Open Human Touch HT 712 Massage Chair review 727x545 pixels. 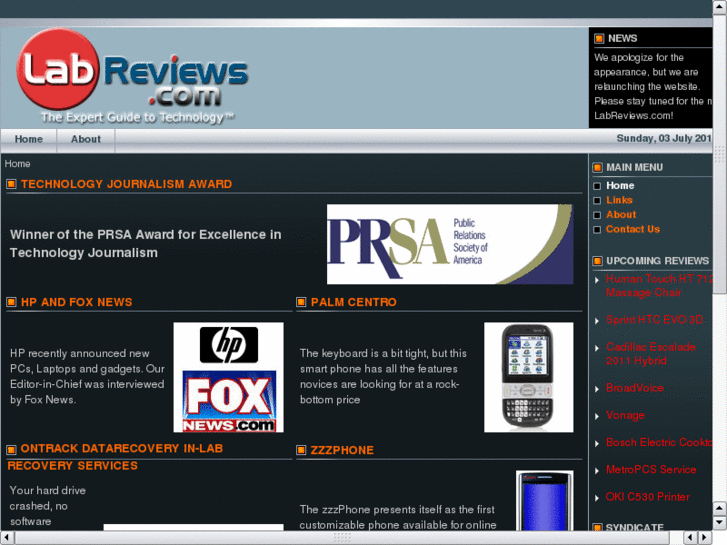tap(659, 286)
